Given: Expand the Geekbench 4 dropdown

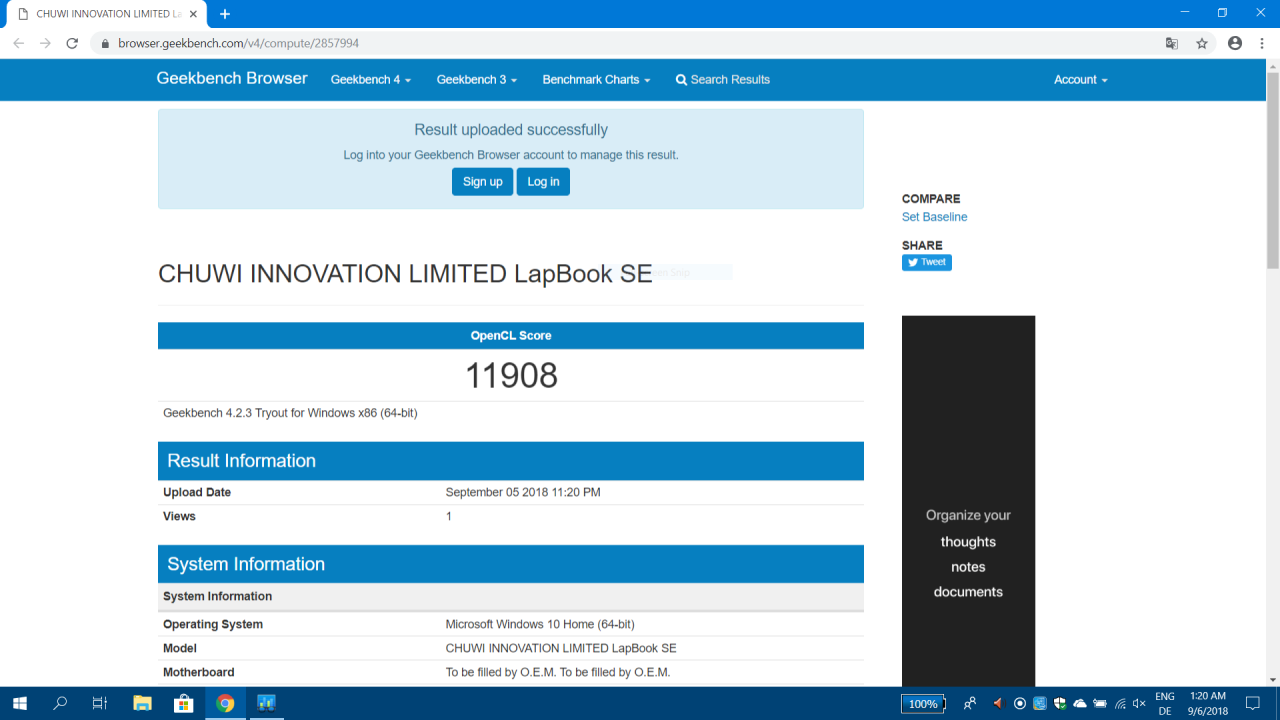Looking at the screenshot, I should click(371, 80).
